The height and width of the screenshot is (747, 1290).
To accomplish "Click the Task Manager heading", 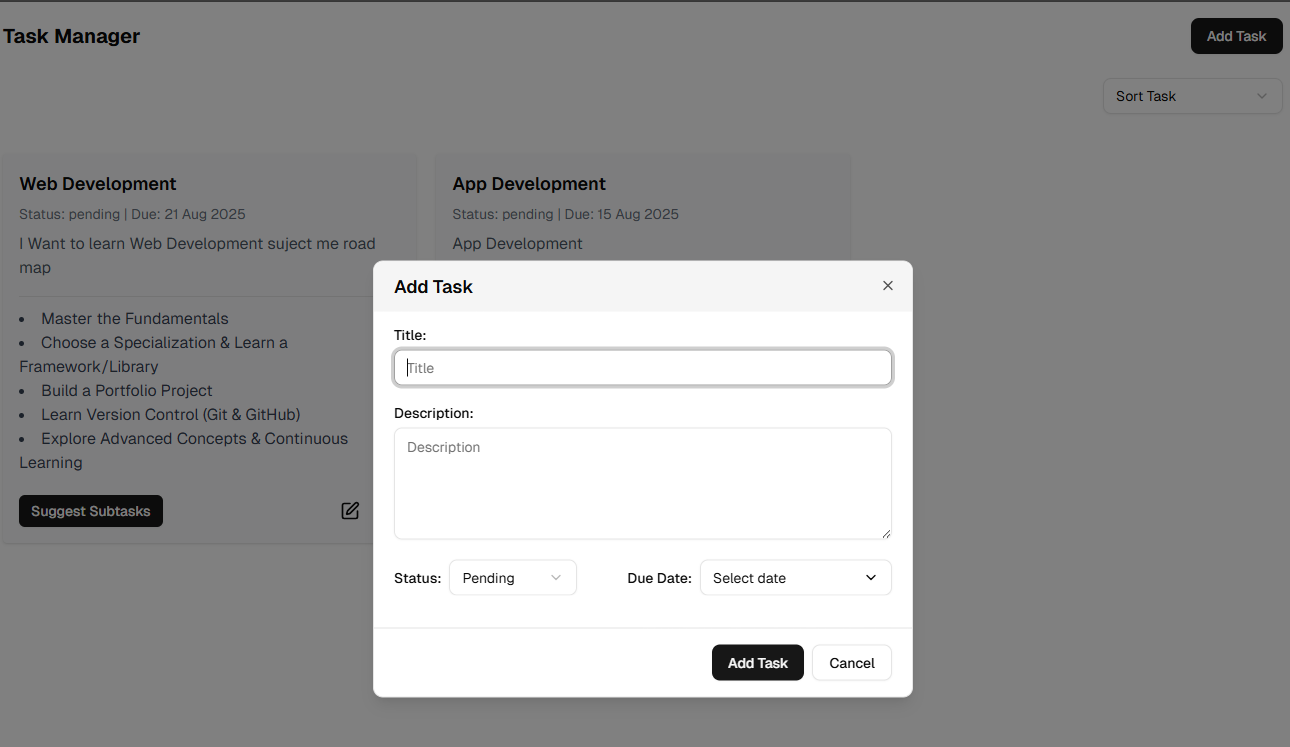I will pos(72,37).
